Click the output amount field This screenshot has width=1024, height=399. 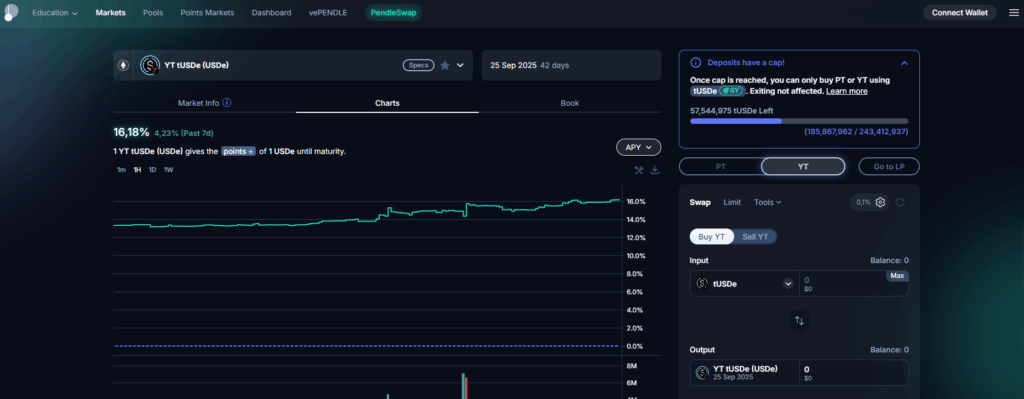(853, 372)
